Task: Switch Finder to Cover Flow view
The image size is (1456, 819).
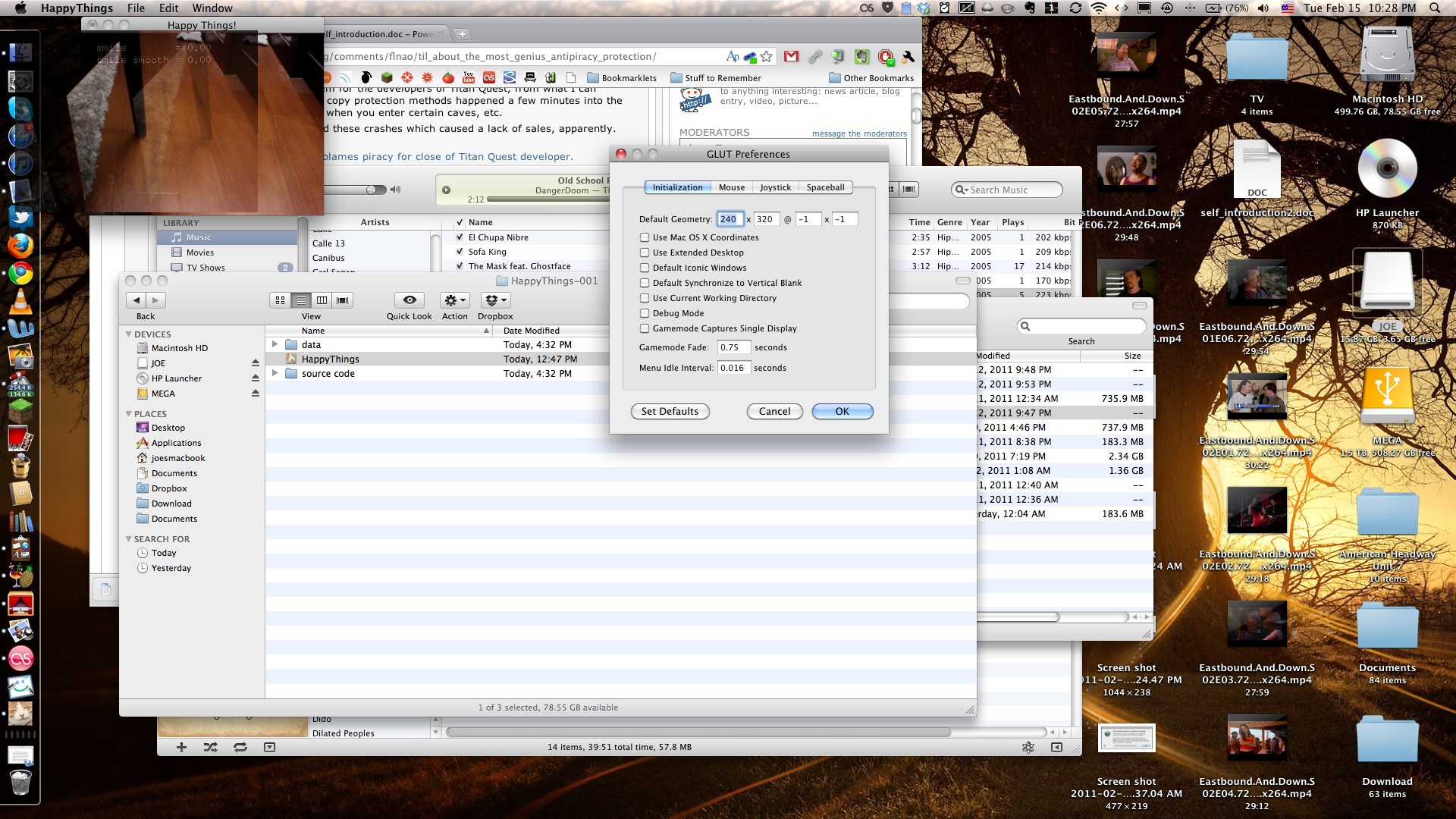Action: [343, 300]
